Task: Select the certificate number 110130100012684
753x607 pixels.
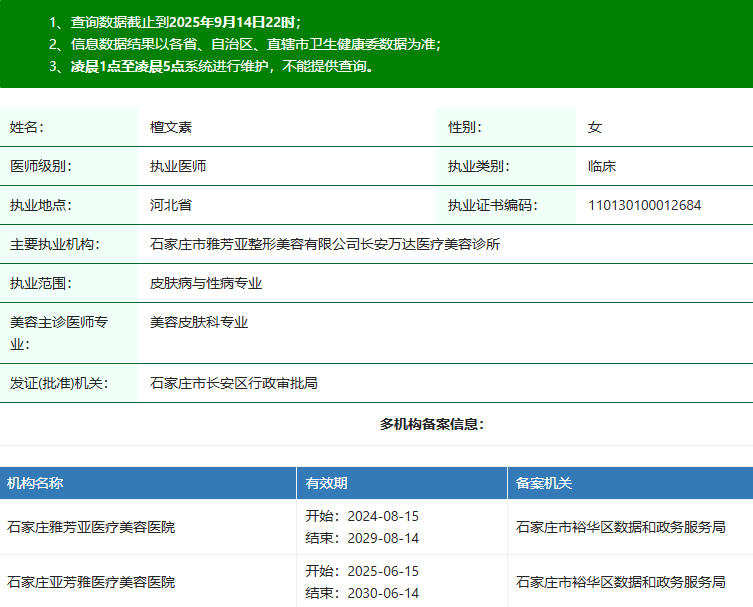Action: (644, 205)
